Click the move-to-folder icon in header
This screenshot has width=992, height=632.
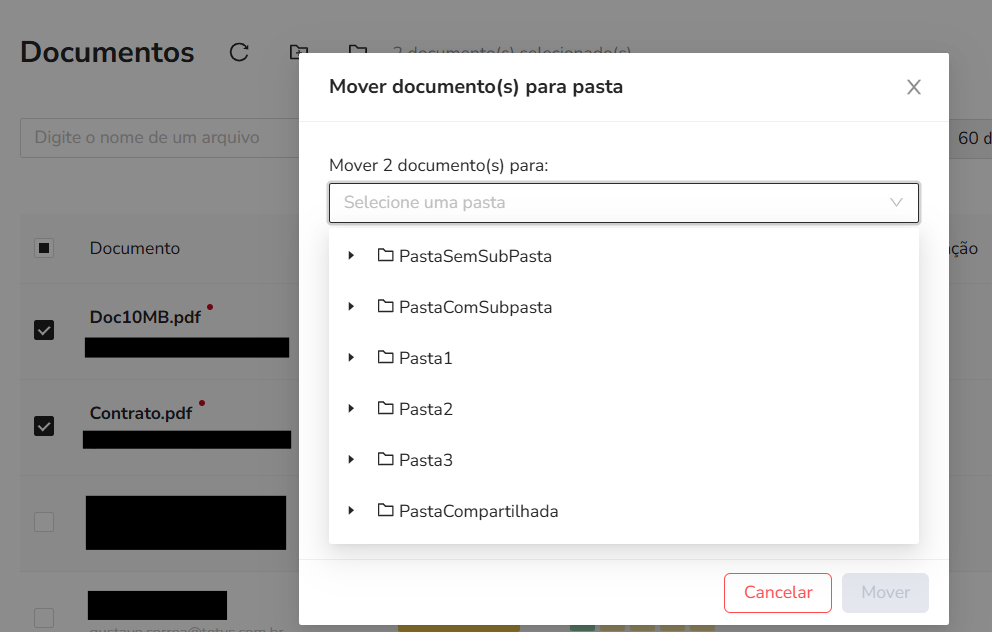click(x=298, y=52)
